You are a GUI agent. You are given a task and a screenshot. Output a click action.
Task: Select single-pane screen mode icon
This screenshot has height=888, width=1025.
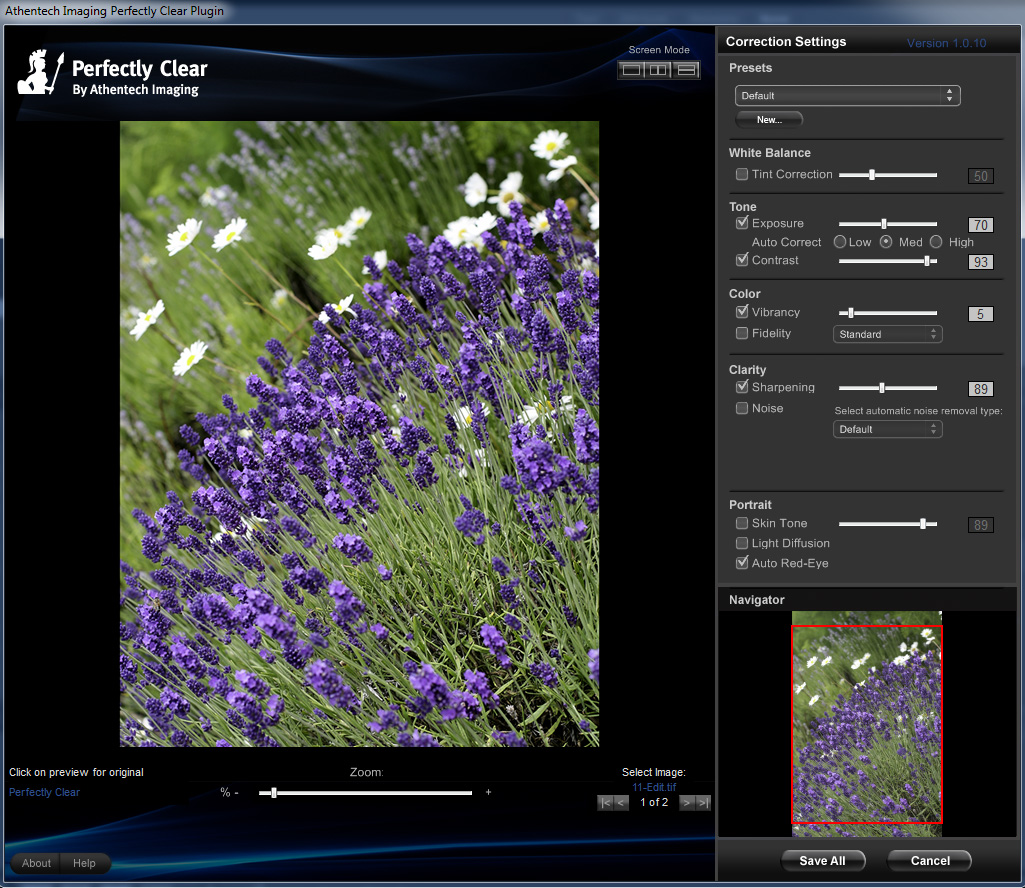pyautogui.click(x=631, y=70)
